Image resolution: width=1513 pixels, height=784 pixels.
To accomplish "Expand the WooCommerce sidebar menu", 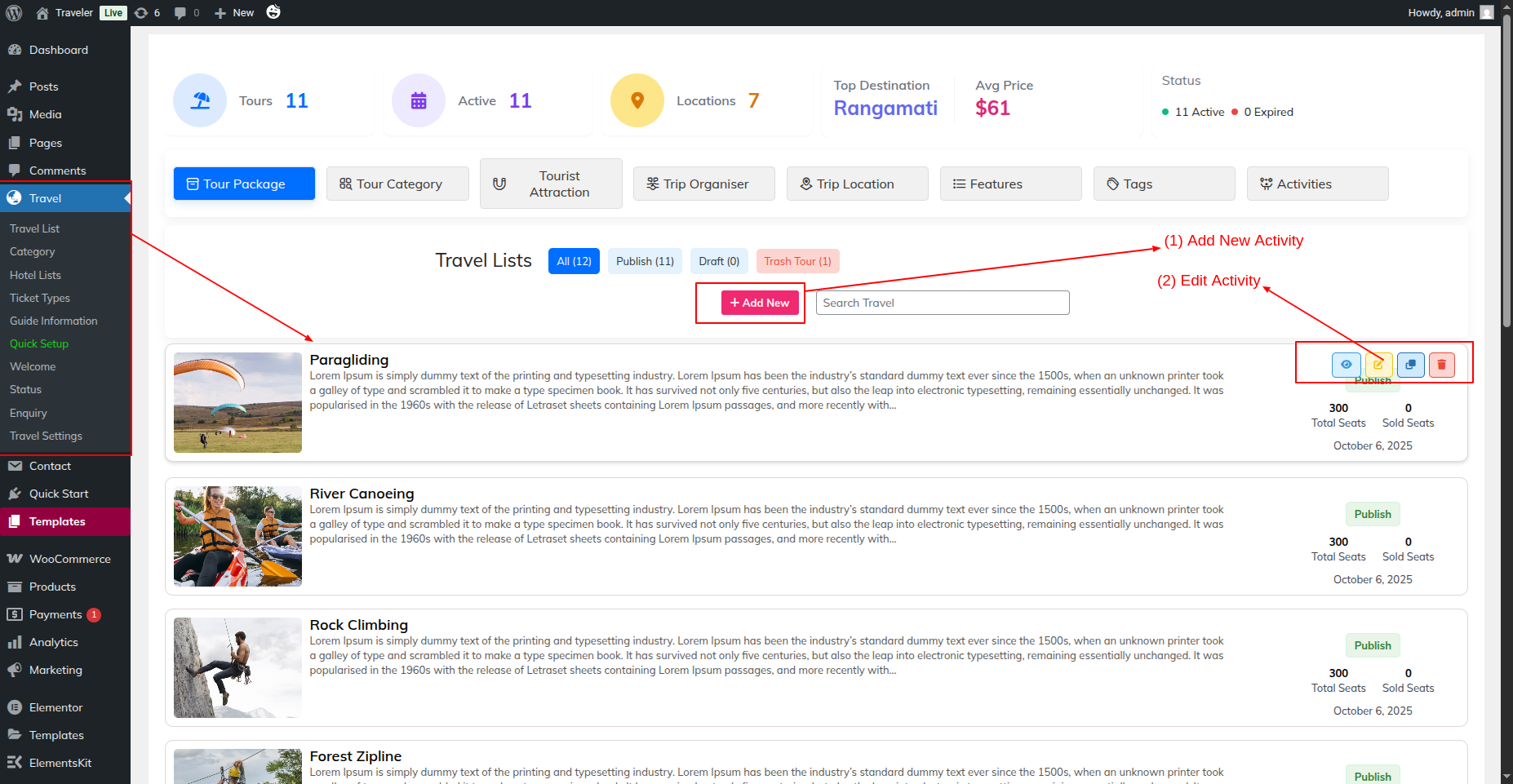I will pos(69,559).
